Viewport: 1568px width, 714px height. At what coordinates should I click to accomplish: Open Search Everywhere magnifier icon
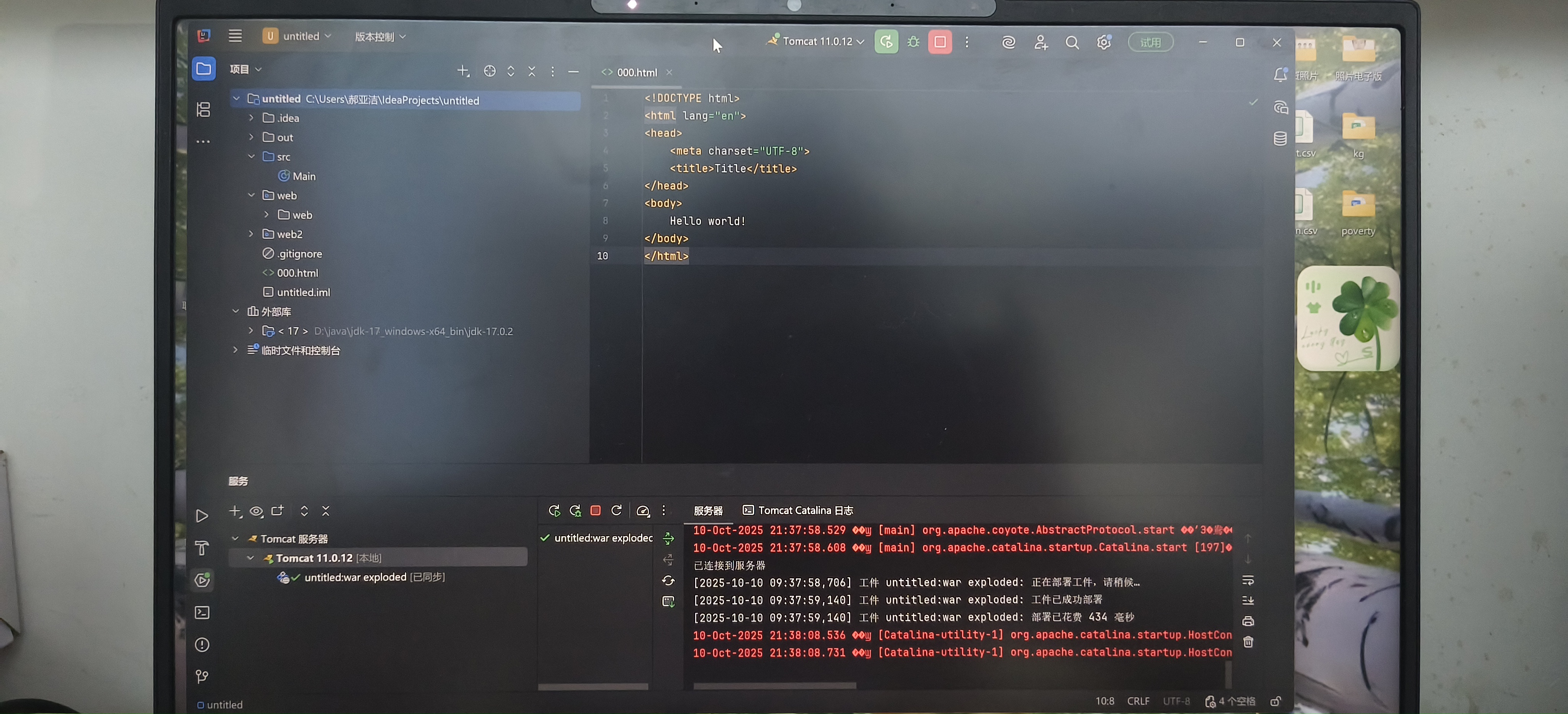(1072, 43)
